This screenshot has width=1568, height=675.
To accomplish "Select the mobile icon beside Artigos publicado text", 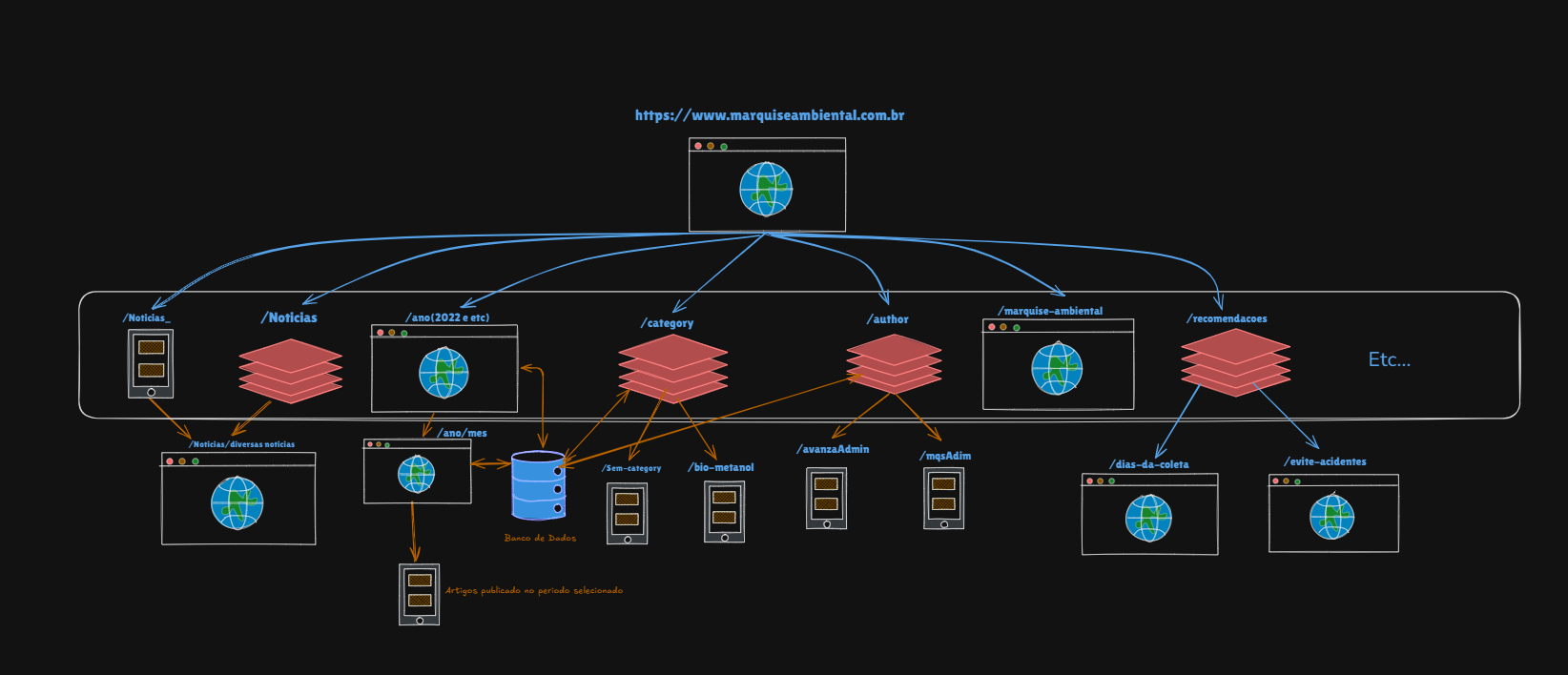I will pos(420,594).
